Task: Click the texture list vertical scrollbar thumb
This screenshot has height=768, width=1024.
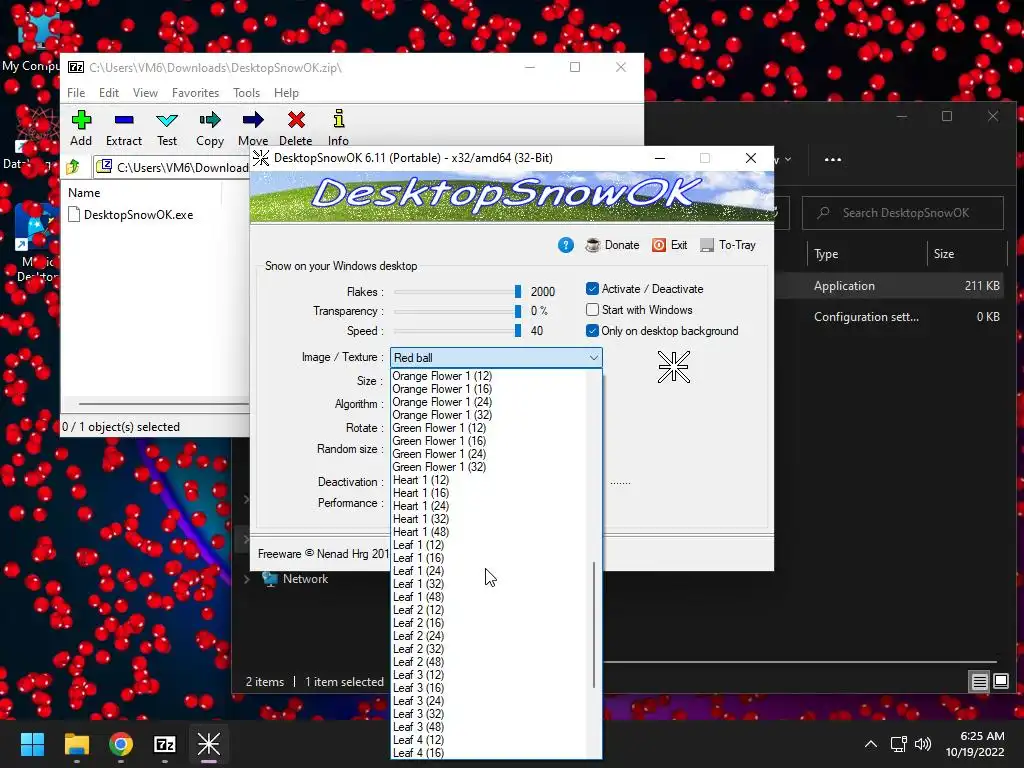Action: point(594,624)
